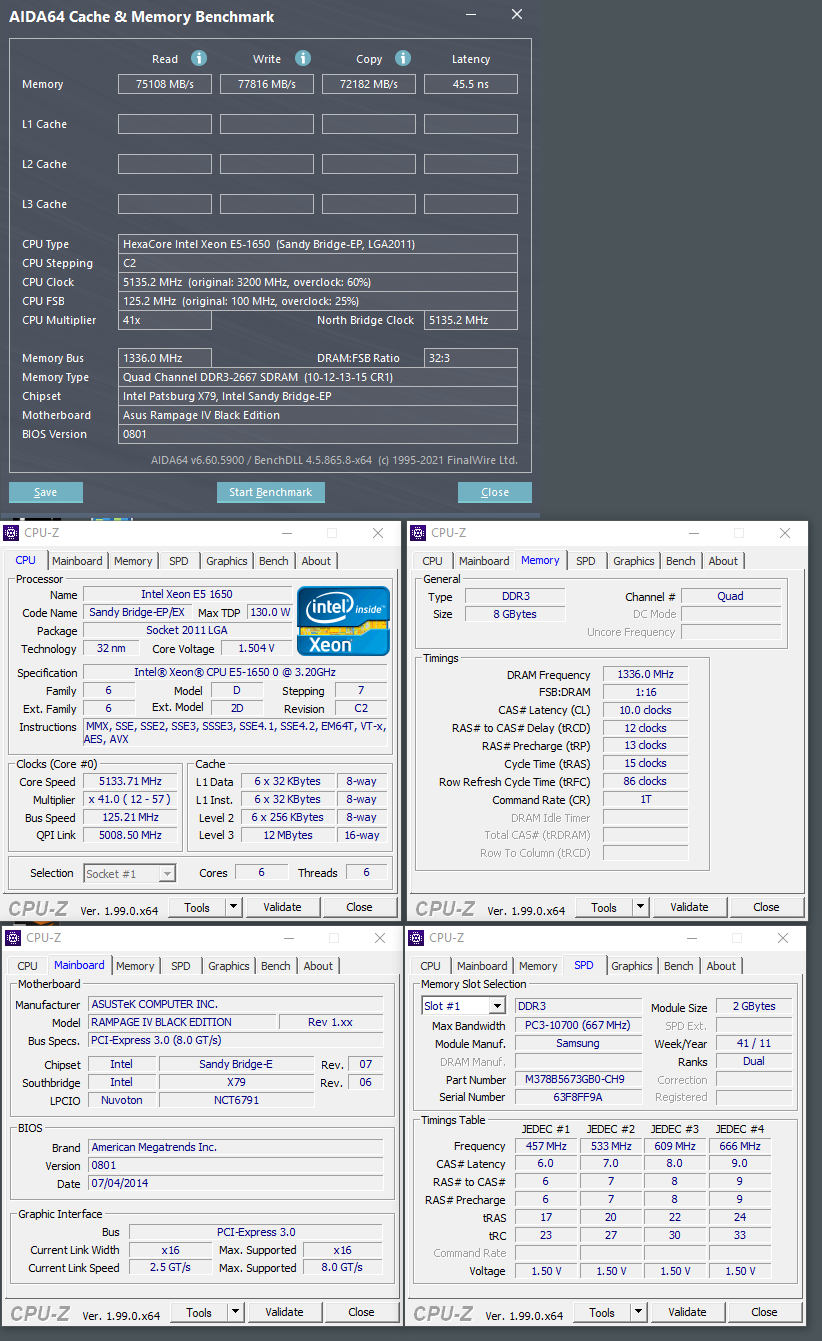Screen dimensions: 822x1341
Task: Select Graphics tab in the Memory-tab window
Action: coord(634,561)
